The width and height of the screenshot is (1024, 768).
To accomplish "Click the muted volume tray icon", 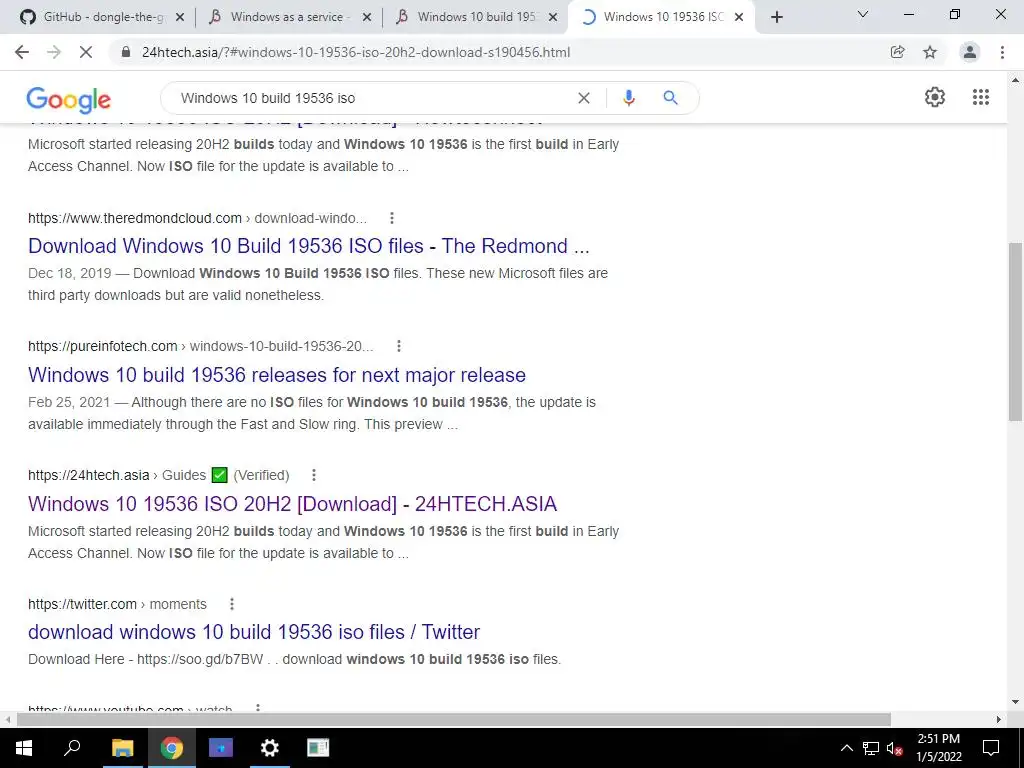I will 894,748.
